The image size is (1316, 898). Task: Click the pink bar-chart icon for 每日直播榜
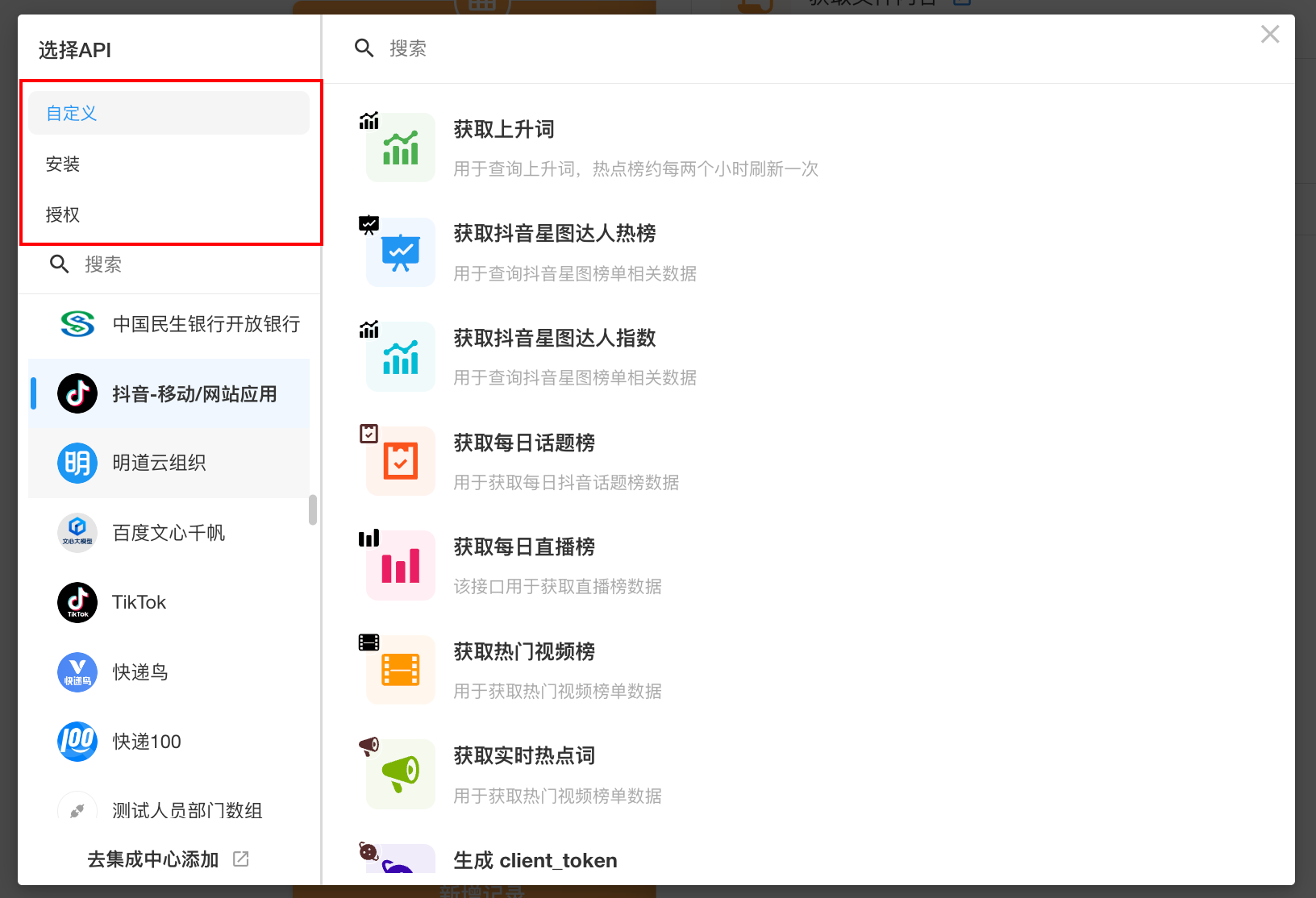[x=401, y=566]
